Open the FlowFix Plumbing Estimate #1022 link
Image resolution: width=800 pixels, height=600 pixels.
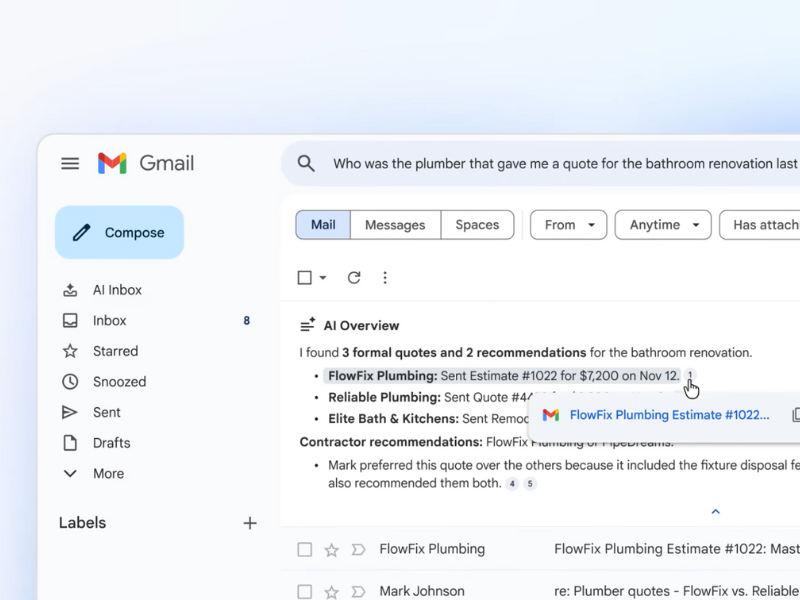coord(669,415)
